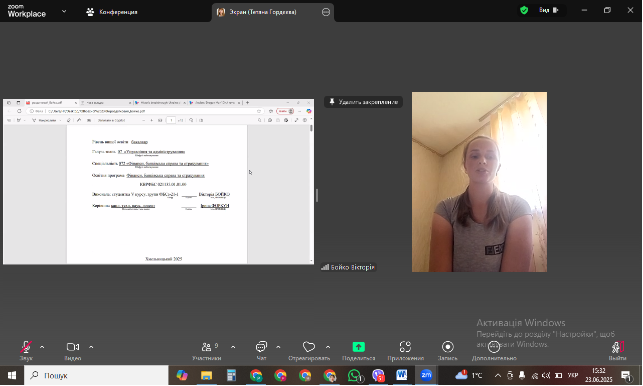Click the remove pin button
Screen dimensions: 643x386
(x=363, y=102)
